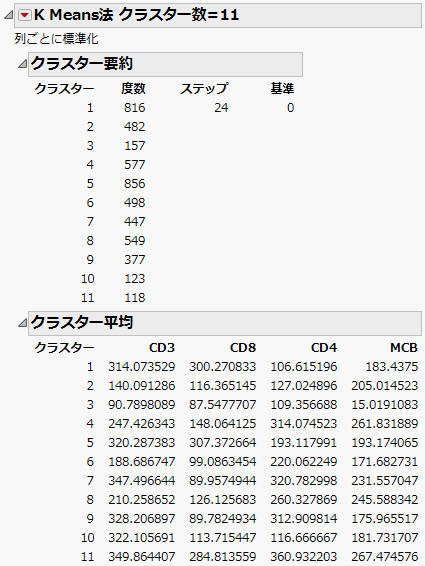The image size is (425, 566).
Task: Collapse the クラスター平均 section
Action: click(x=22, y=323)
